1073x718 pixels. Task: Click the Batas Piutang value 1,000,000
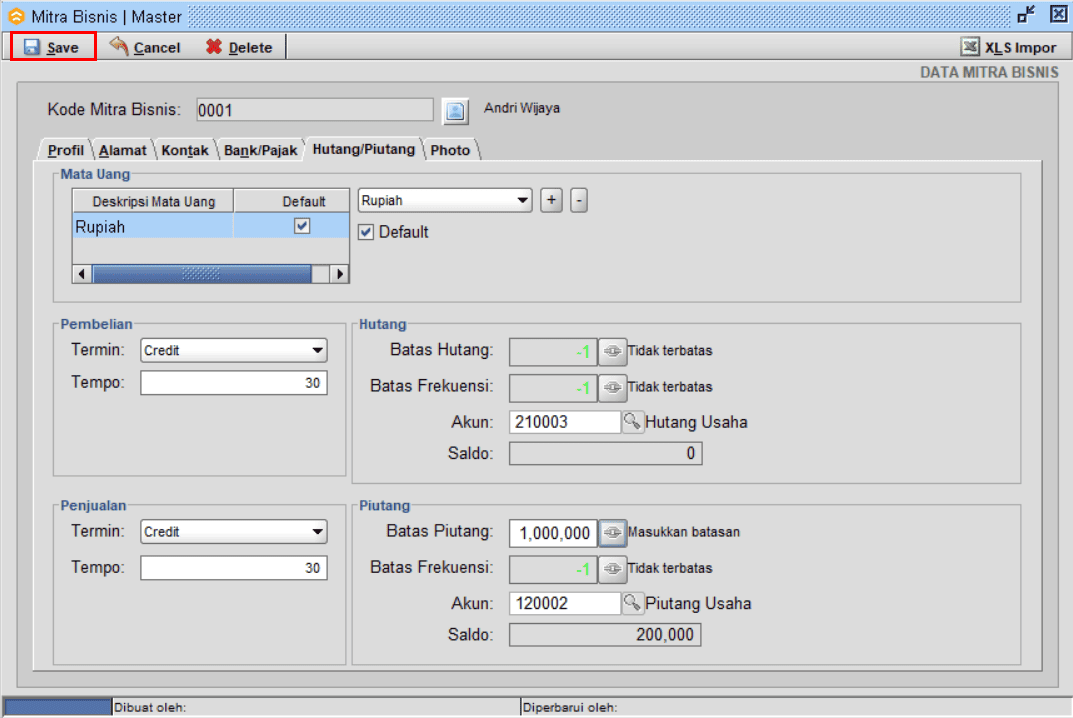point(553,533)
